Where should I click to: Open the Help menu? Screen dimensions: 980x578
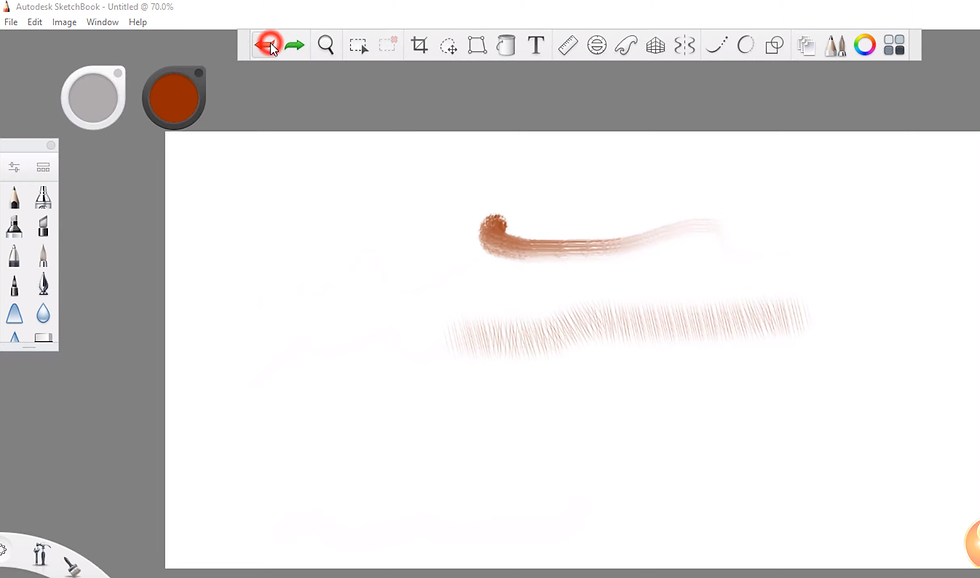tap(138, 22)
